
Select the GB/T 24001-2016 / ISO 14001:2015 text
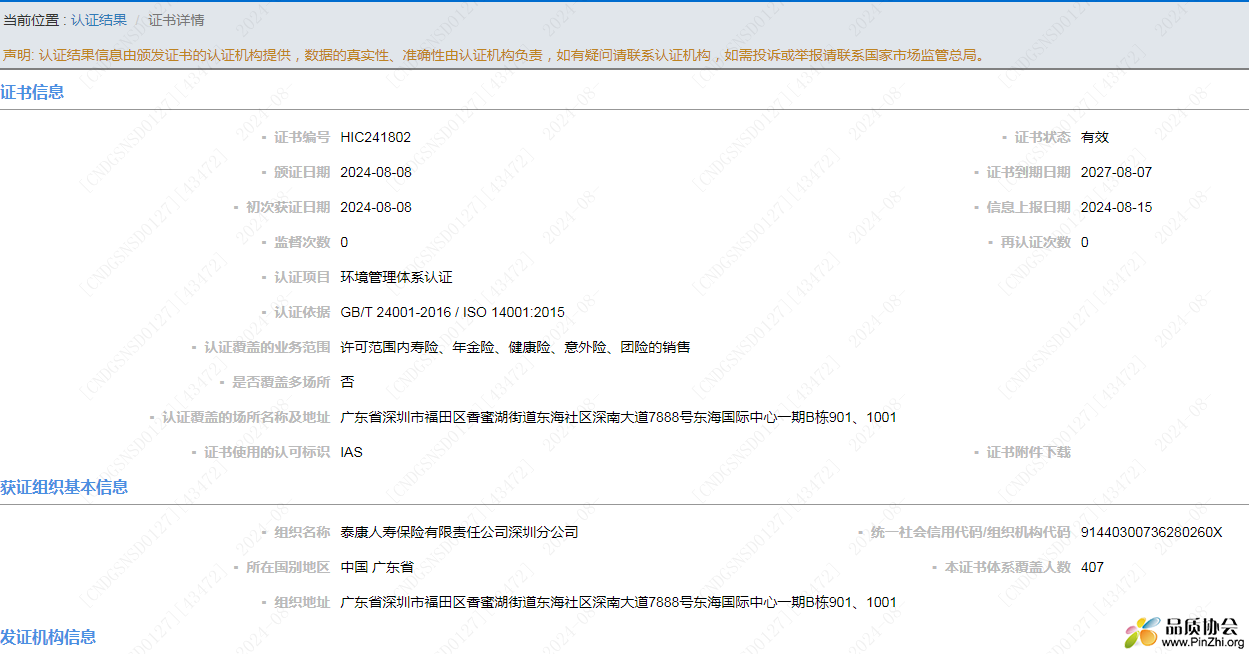click(452, 312)
